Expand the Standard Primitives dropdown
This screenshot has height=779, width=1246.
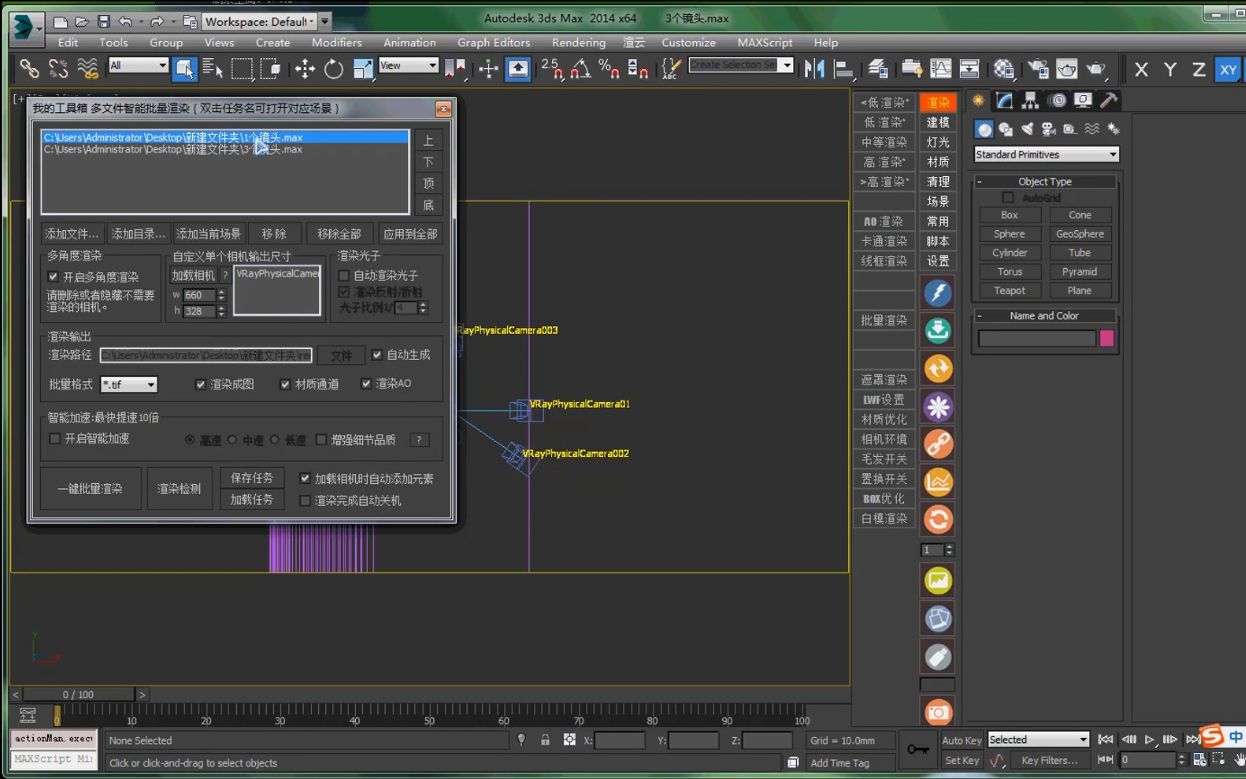point(1046,155)
